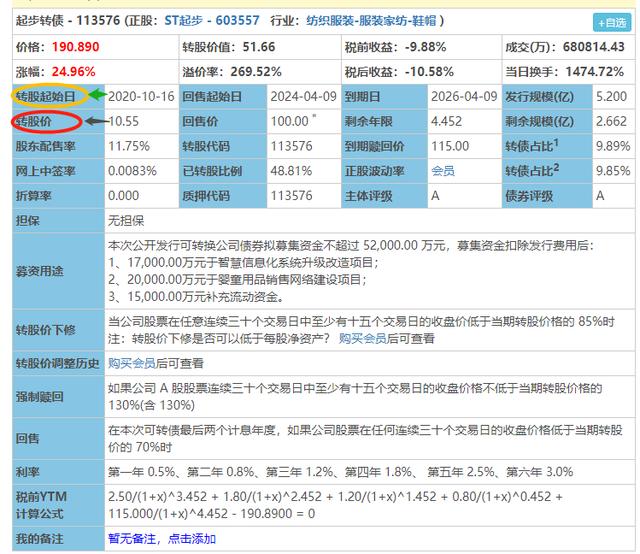Screen dimensions: 640x554
Task: Click 购买会员 link in 转股价调整历史 row
Action: tap(132, 363)
